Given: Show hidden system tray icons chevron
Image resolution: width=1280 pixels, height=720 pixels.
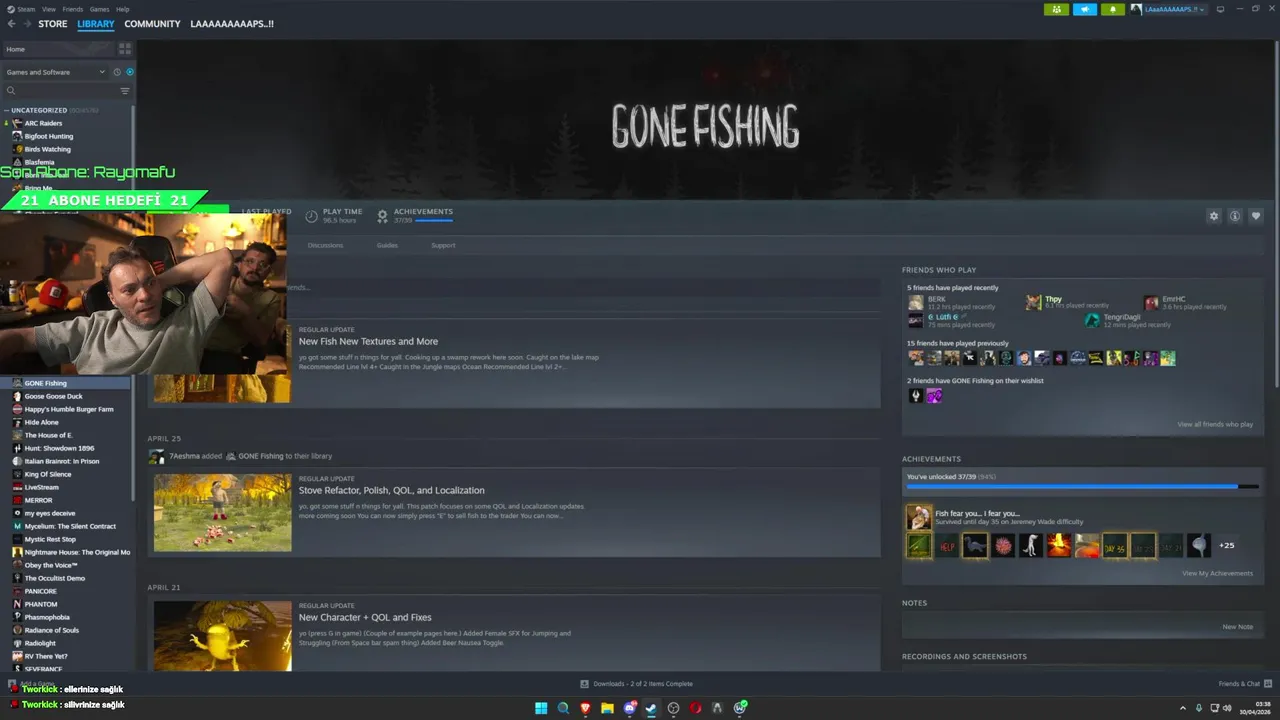Looking at the screenshot, I should 1183,708.
